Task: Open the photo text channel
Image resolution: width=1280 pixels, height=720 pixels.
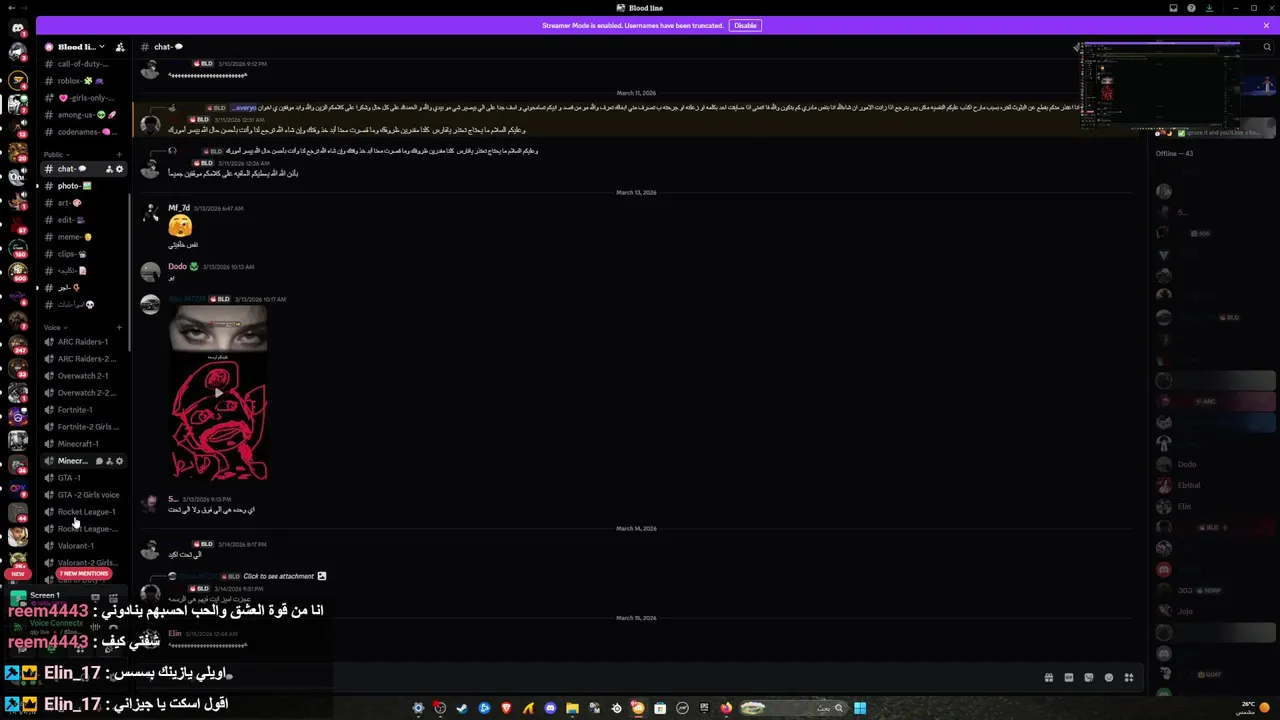Action: (84, 186)
